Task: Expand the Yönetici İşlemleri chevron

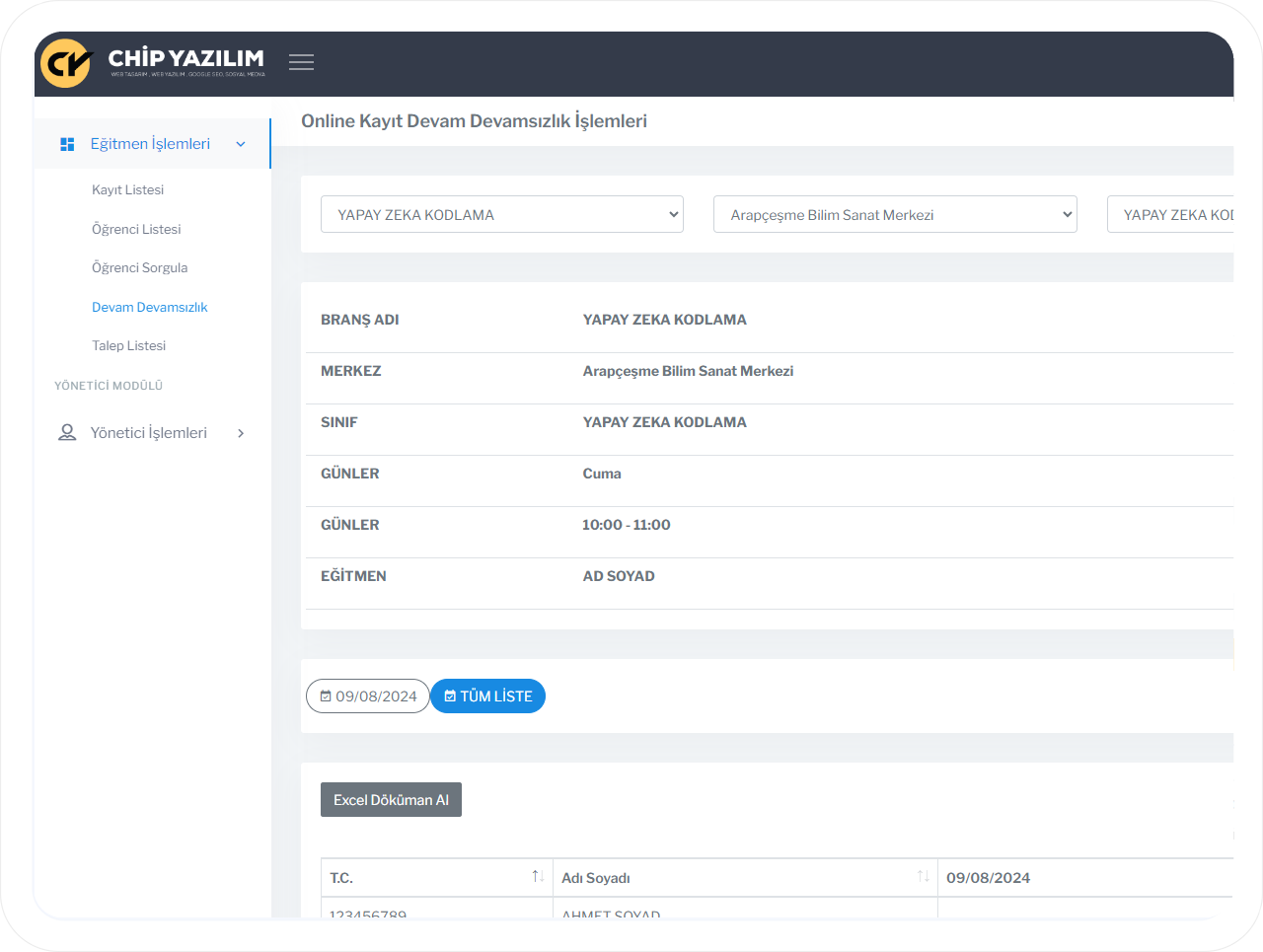Action: [241, 433]
